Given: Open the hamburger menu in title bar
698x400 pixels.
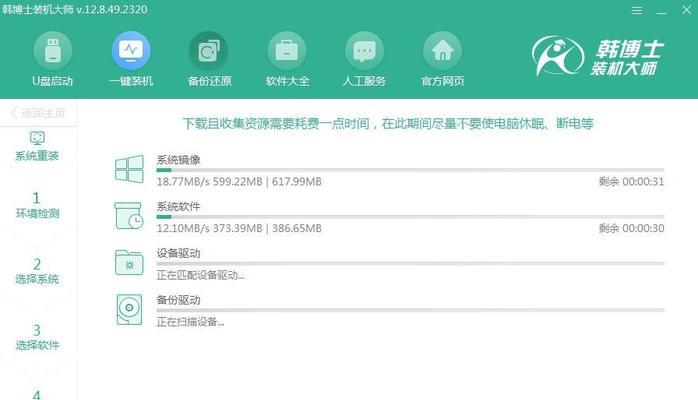Looking at the screenshot, I should pyautogui.click(x=637, y=10).
